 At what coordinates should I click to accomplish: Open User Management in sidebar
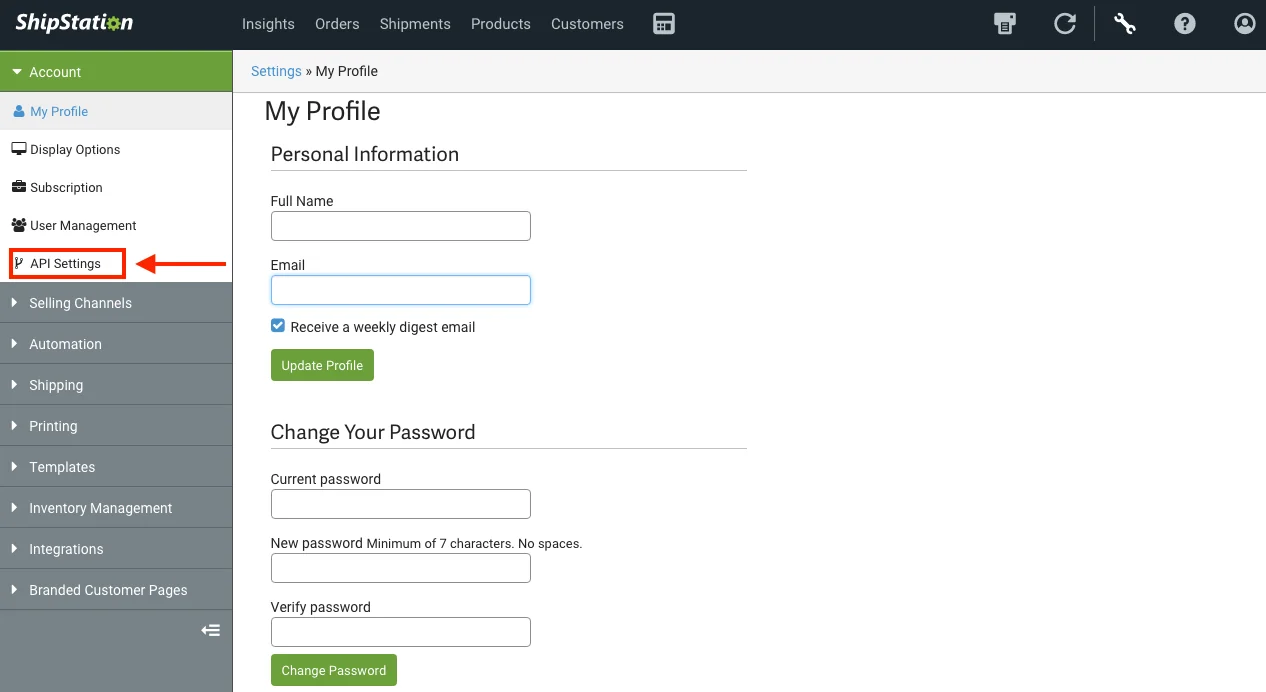point(116,225)
